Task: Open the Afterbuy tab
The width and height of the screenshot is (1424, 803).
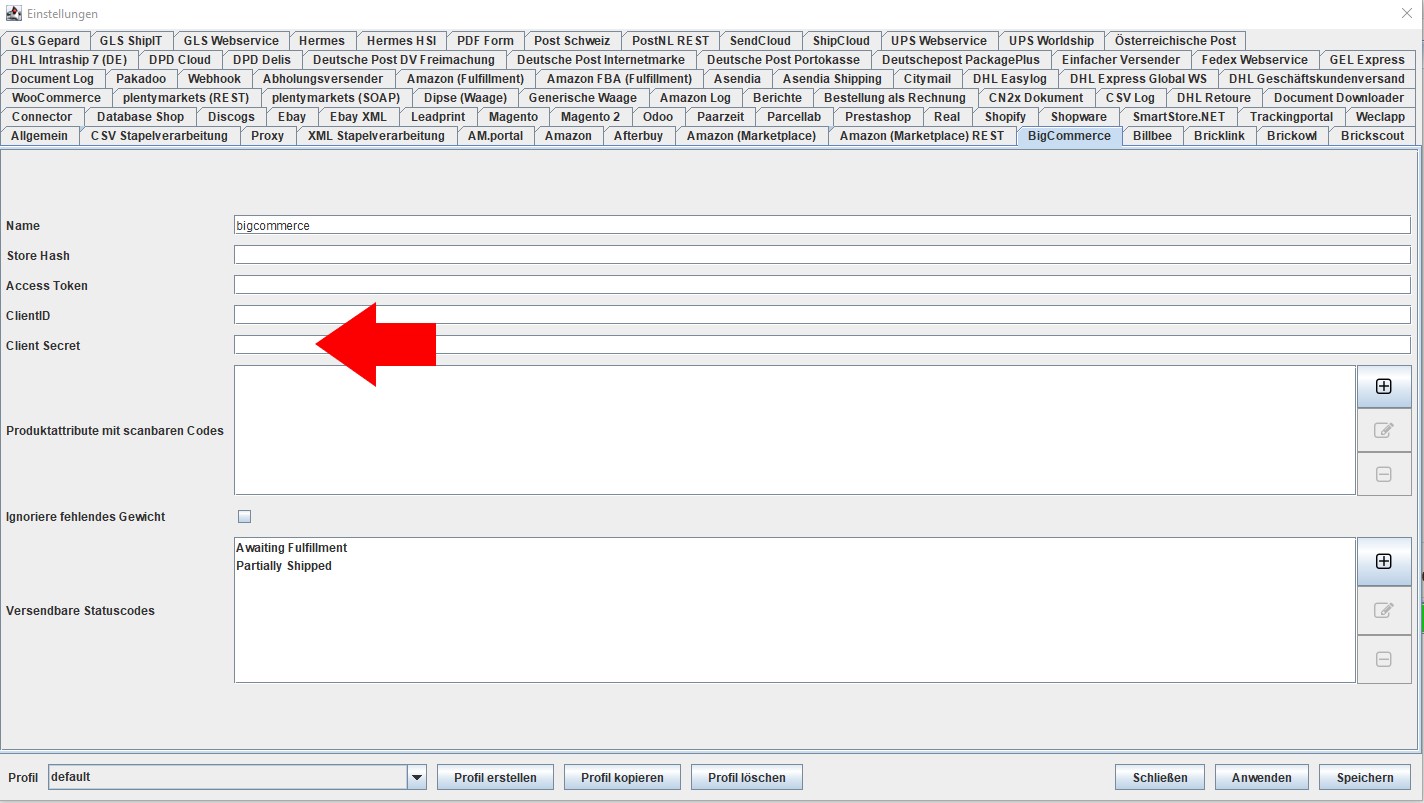Action: [x=638, y=136]
